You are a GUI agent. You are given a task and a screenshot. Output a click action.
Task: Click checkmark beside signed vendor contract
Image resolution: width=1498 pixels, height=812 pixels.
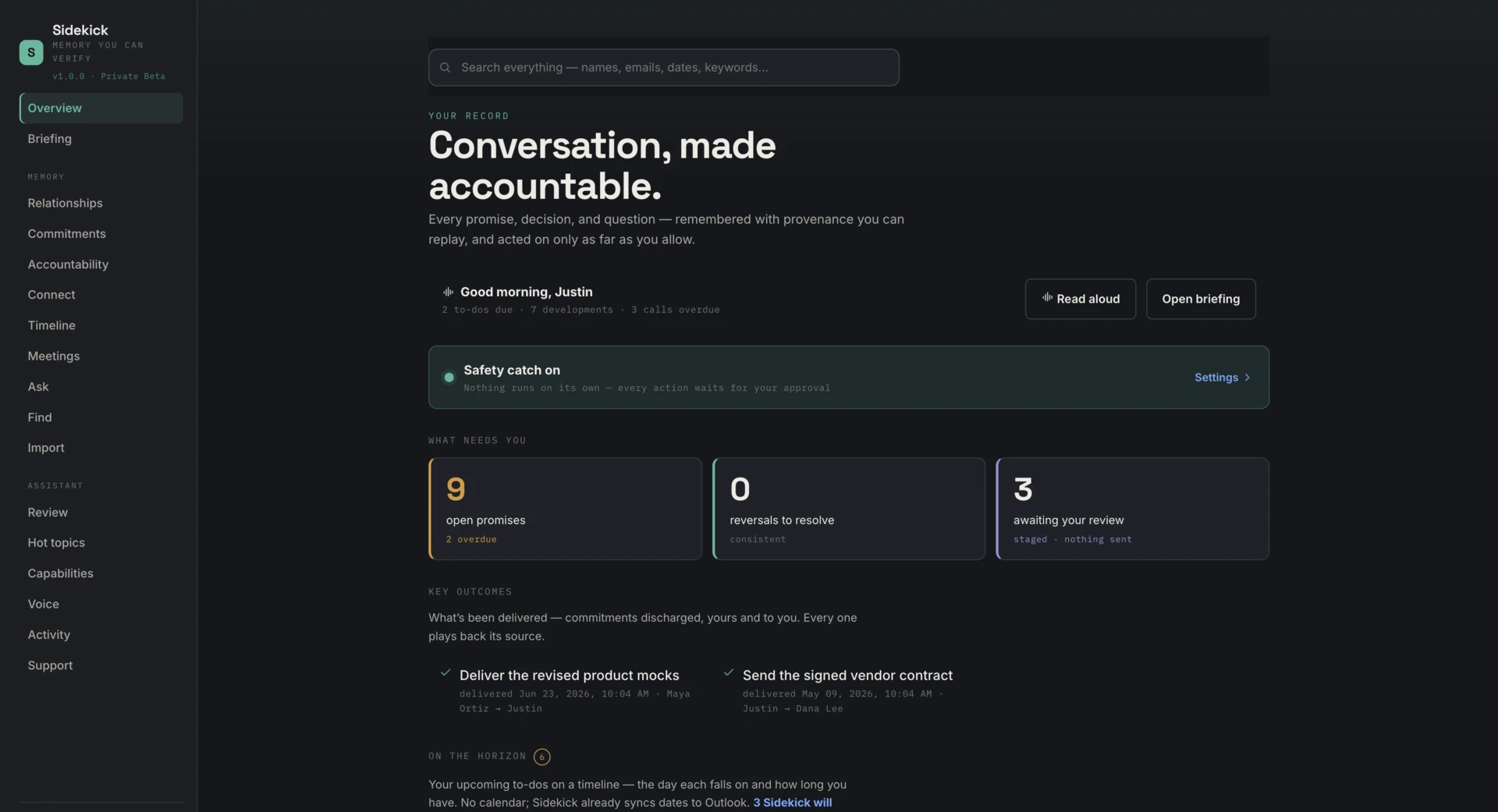(x=729, y=672)
